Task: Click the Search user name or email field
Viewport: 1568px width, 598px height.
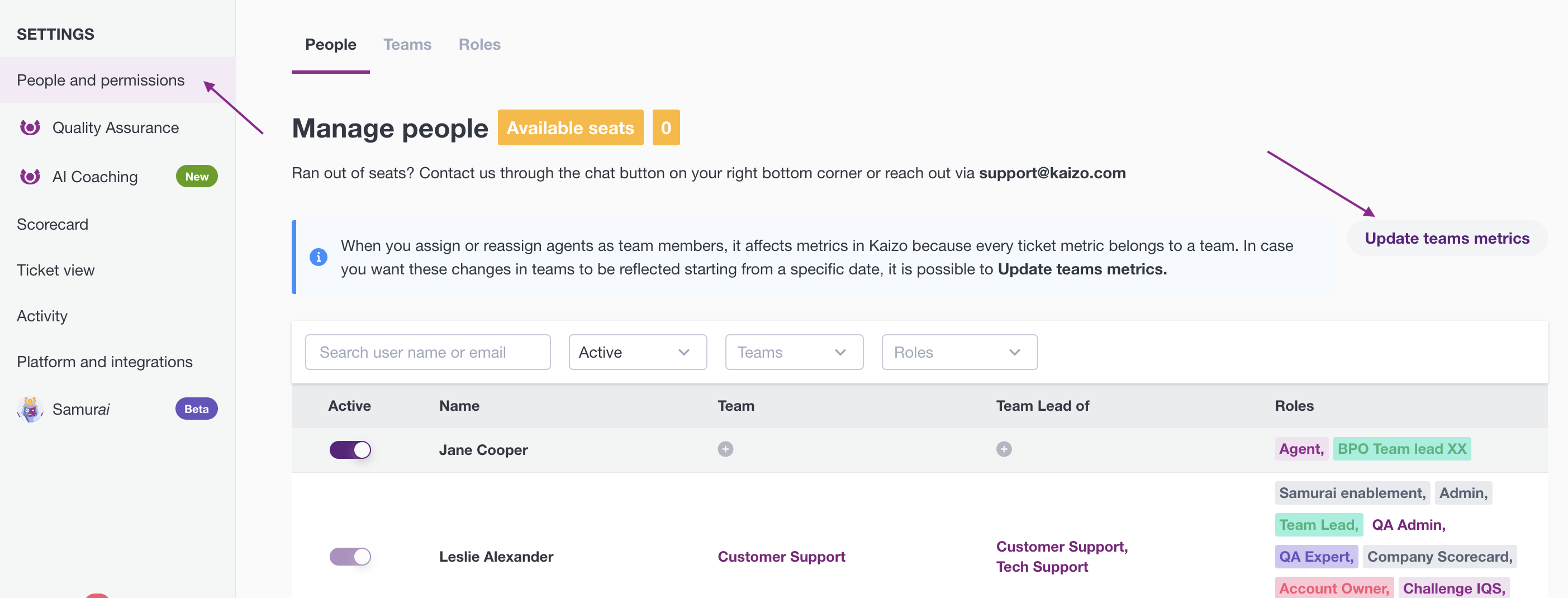Action: pyautogui.click(x=428, y=352)
